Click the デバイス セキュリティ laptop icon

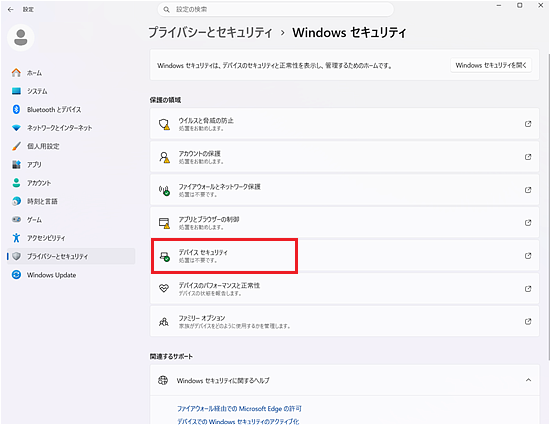coord(164,256)
